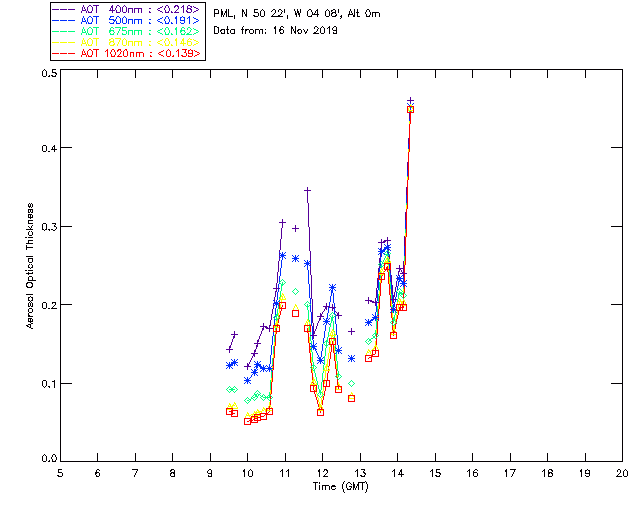Click the 0.4 y-axis tick label
The height and width of the screenshot is (512, 640).
tap(49, 148)
